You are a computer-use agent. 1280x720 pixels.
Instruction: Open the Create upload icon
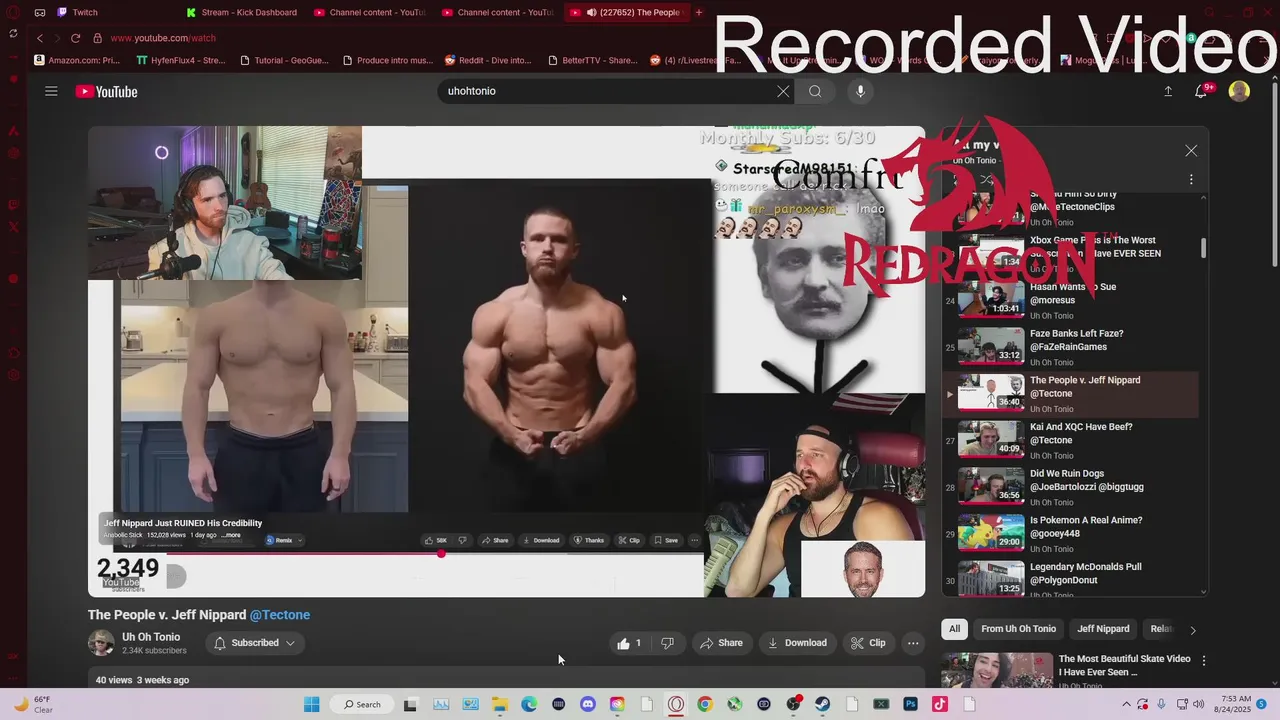pos(1168,91)
